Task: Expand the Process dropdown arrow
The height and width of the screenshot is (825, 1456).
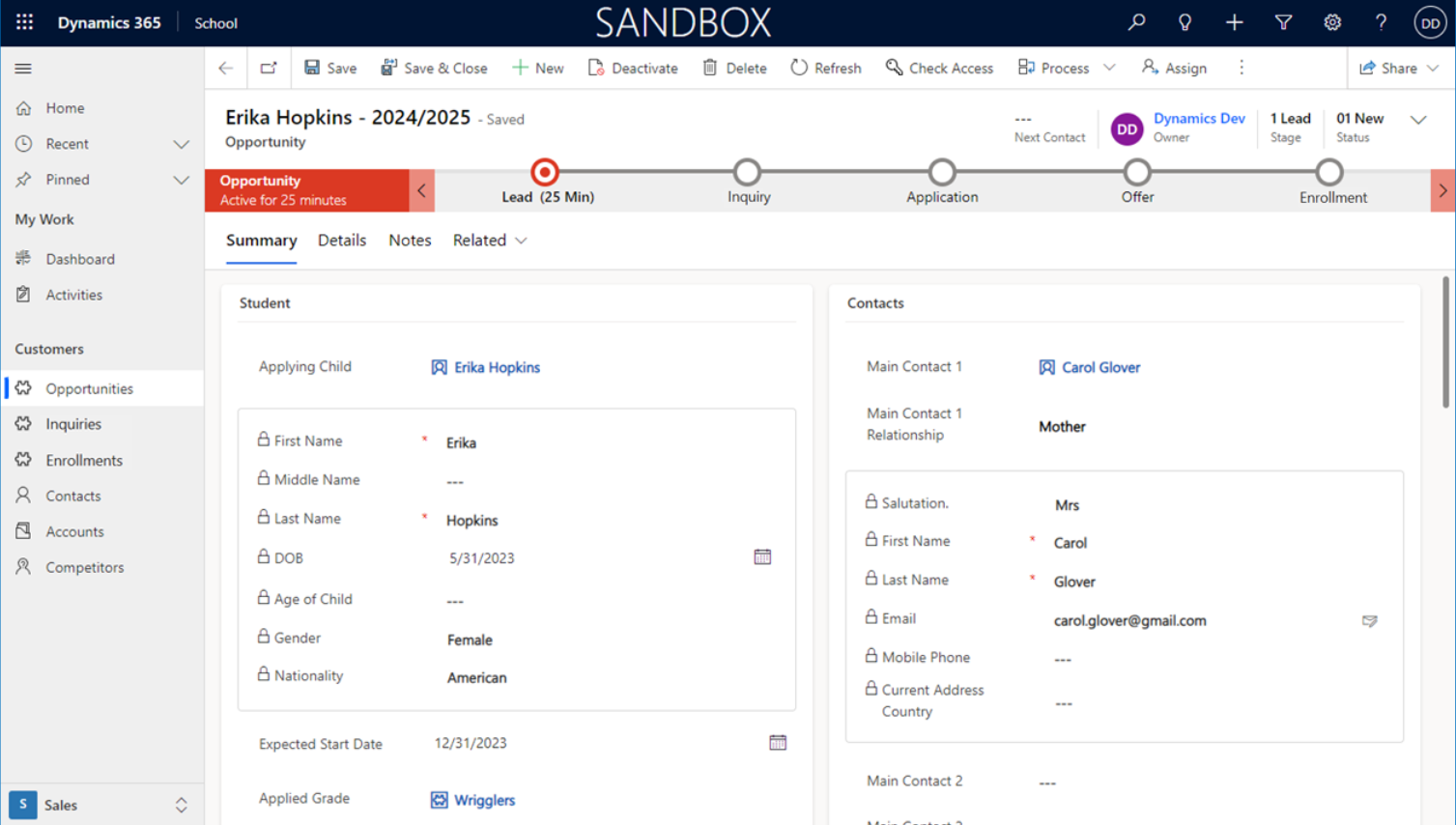Action: [x=1109, y=68]
